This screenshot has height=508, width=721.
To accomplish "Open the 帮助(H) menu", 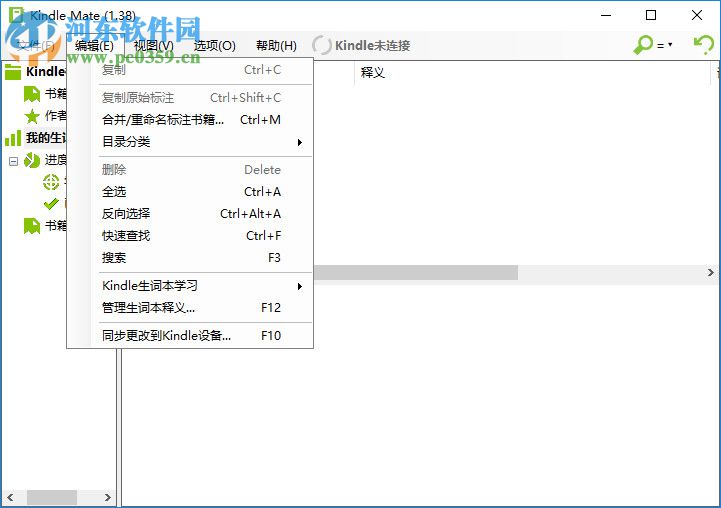I will (276, 46).
